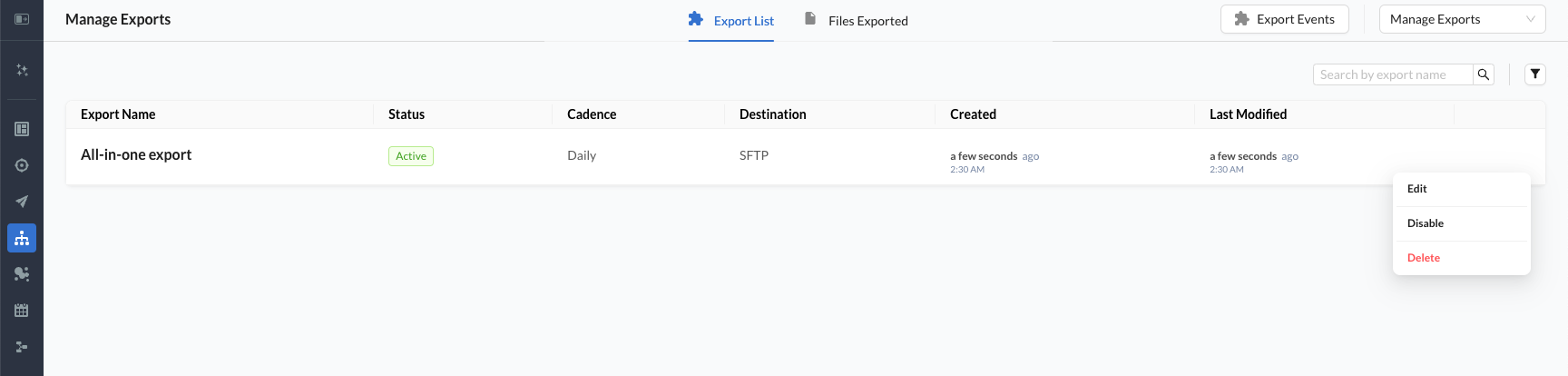Click the target crosshair icon in sidebar
1568x376 pixels.
click(22, 165)
